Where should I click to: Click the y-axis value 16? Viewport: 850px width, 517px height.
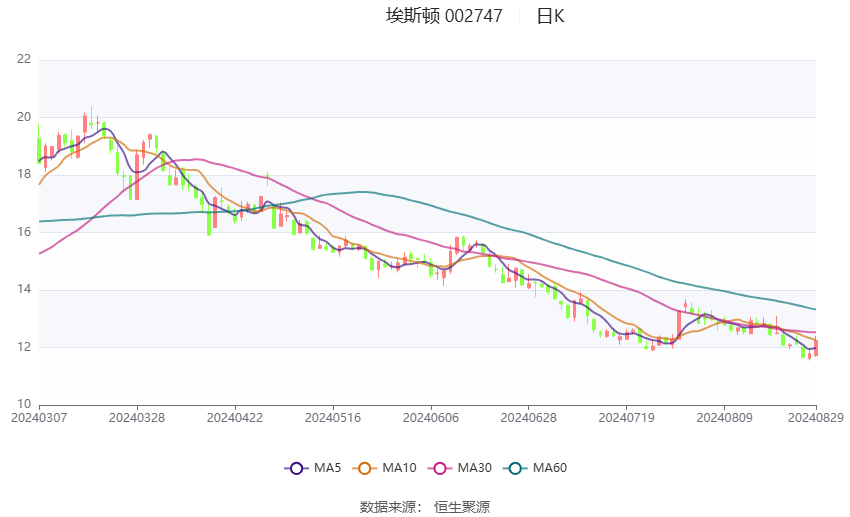click(24, 232)
